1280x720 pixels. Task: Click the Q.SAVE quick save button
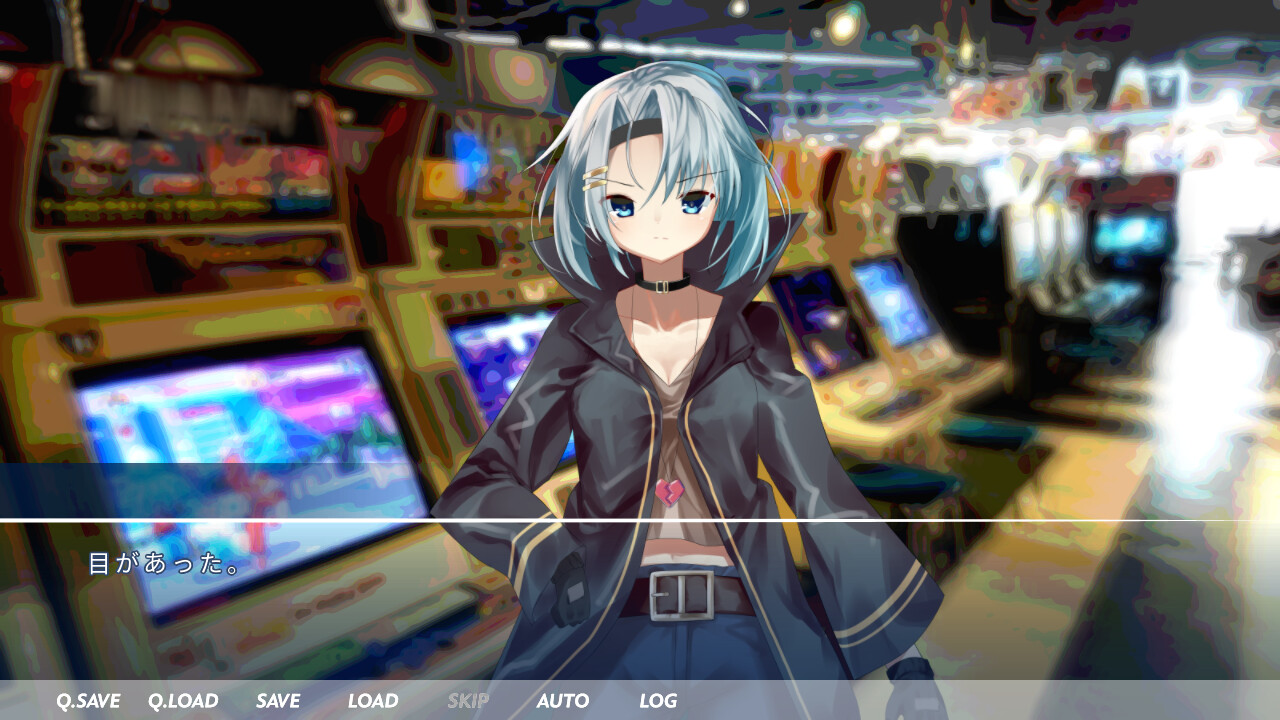88,701
